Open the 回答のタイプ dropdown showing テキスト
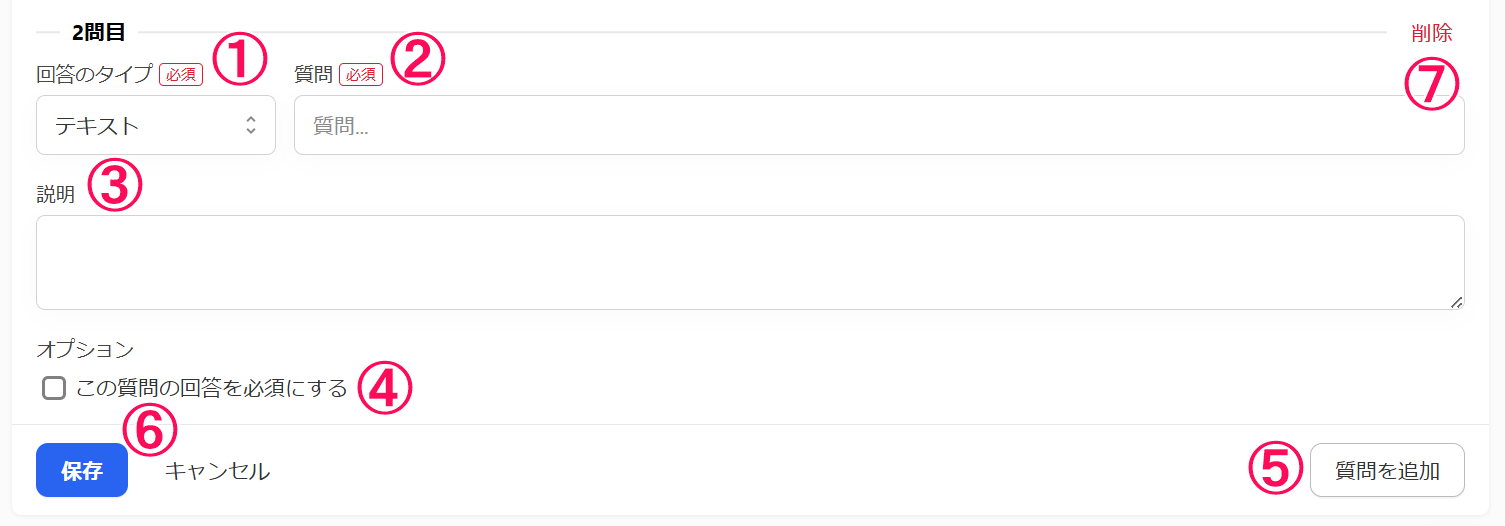This screenshot has height=526, width=1505. point(156,125)
